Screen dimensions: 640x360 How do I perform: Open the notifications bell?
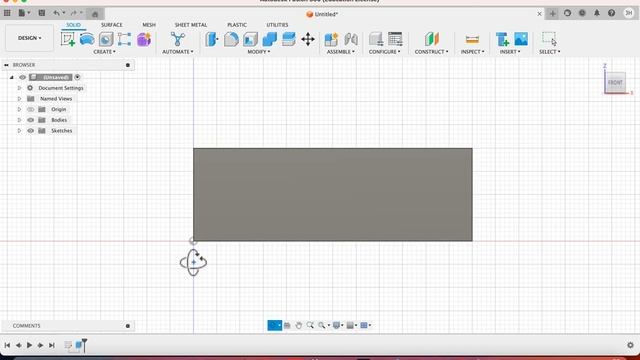point(597,13)
